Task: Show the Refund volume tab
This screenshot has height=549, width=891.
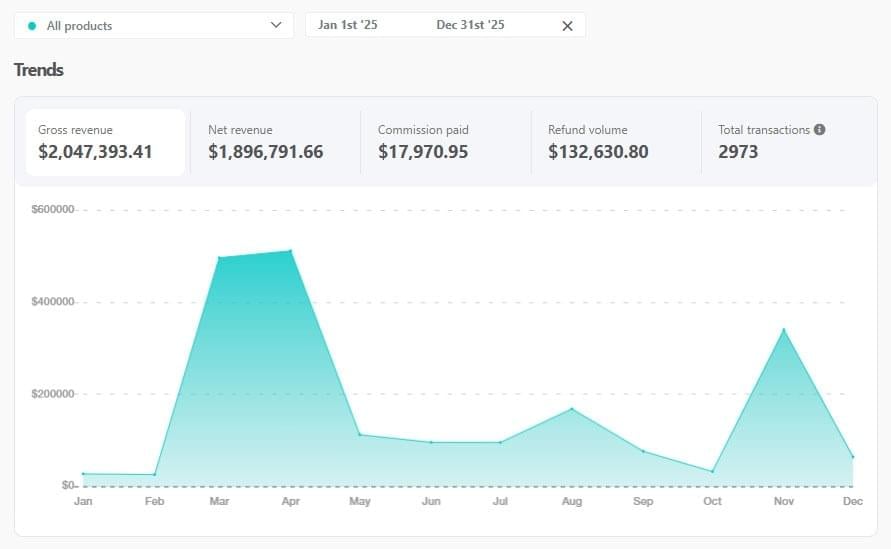Action: click(x=615, y=142)
